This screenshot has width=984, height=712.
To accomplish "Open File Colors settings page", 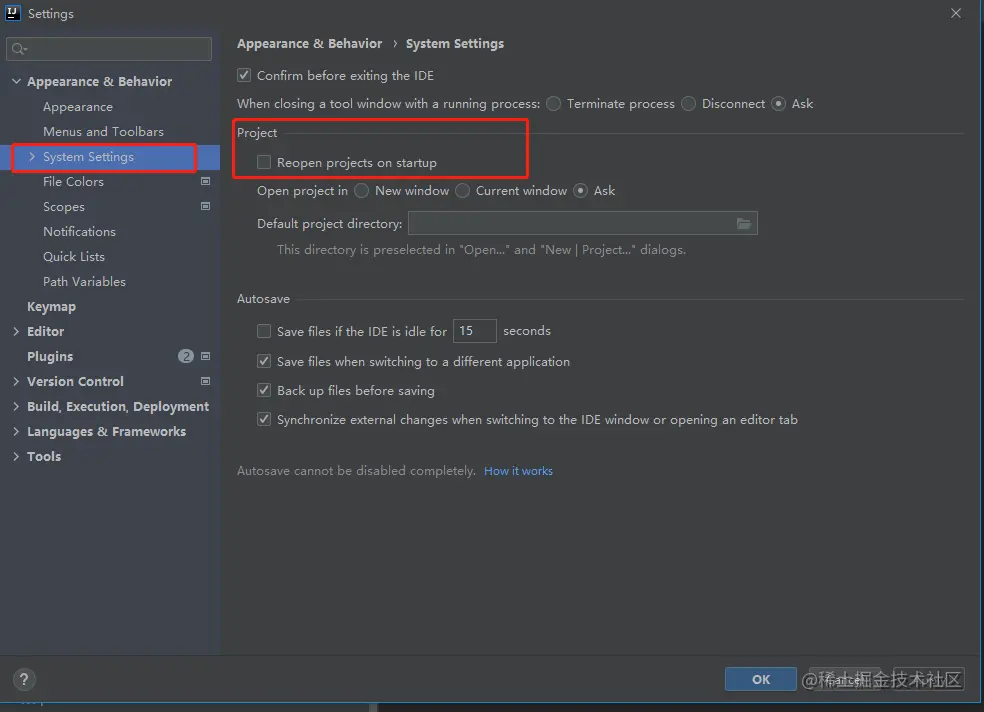I will (73, 181).
